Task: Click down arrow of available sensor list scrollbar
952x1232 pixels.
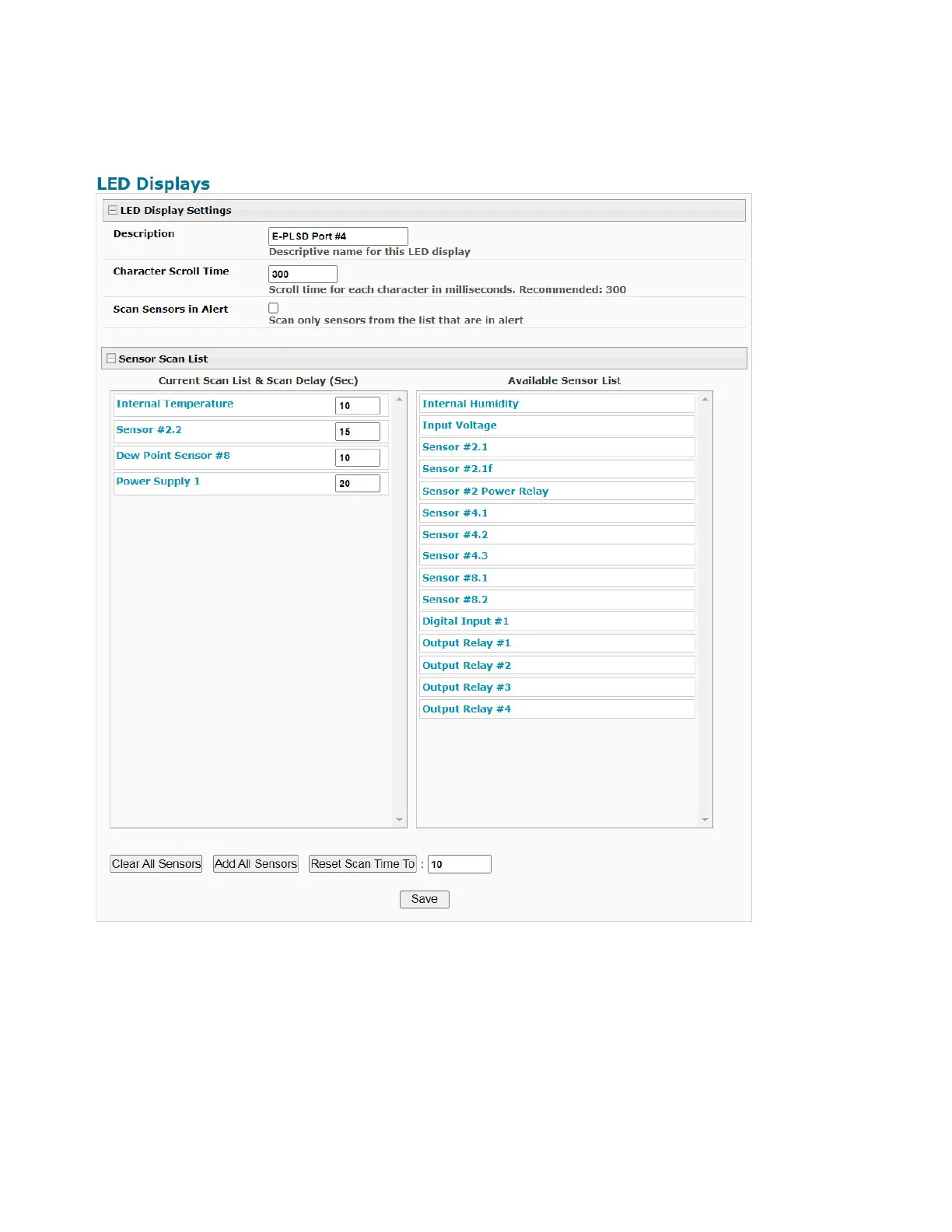Action: (x=705, y=820)
